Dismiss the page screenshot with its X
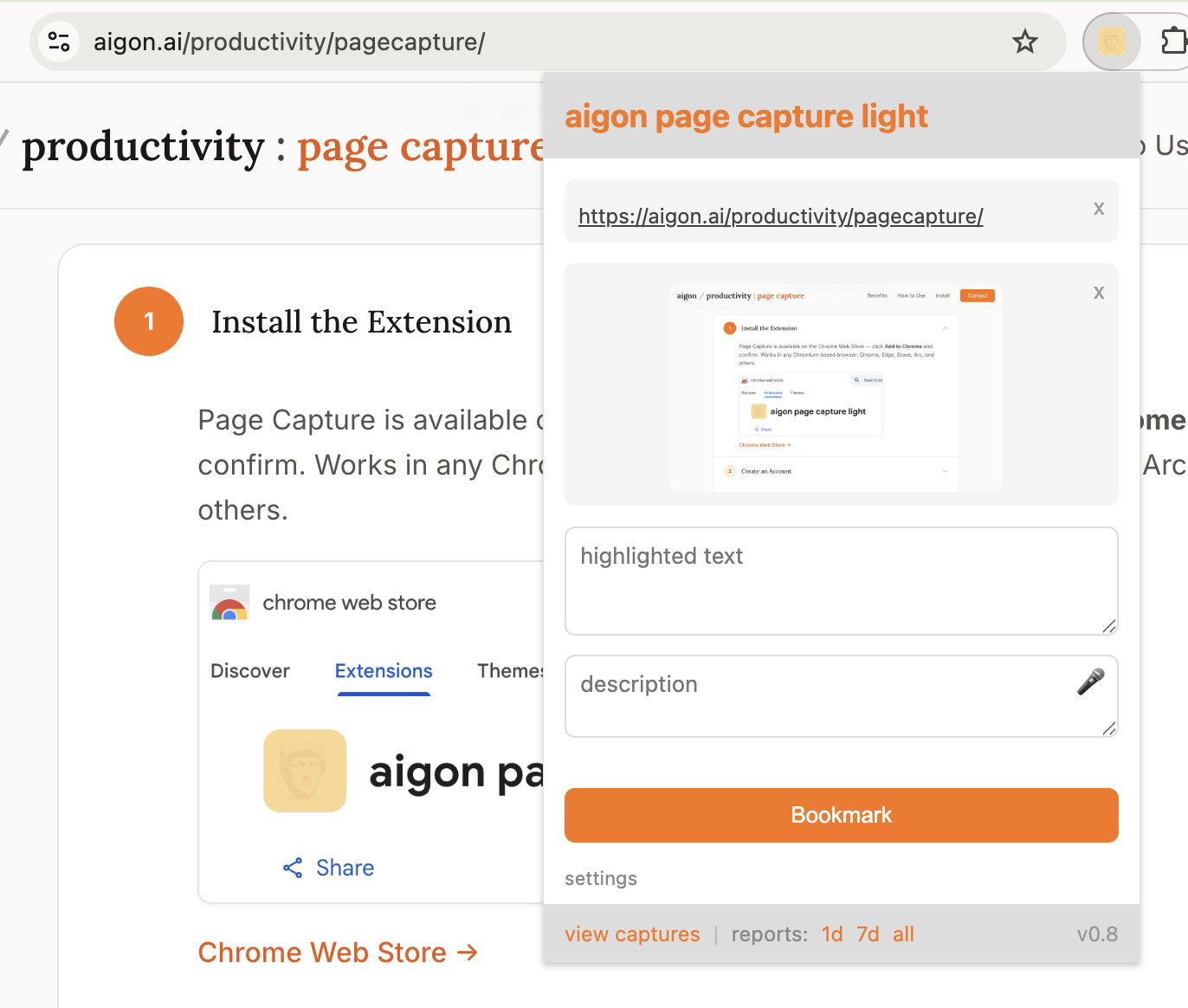This screenshot has height=1008, width=1188. 1098,293
